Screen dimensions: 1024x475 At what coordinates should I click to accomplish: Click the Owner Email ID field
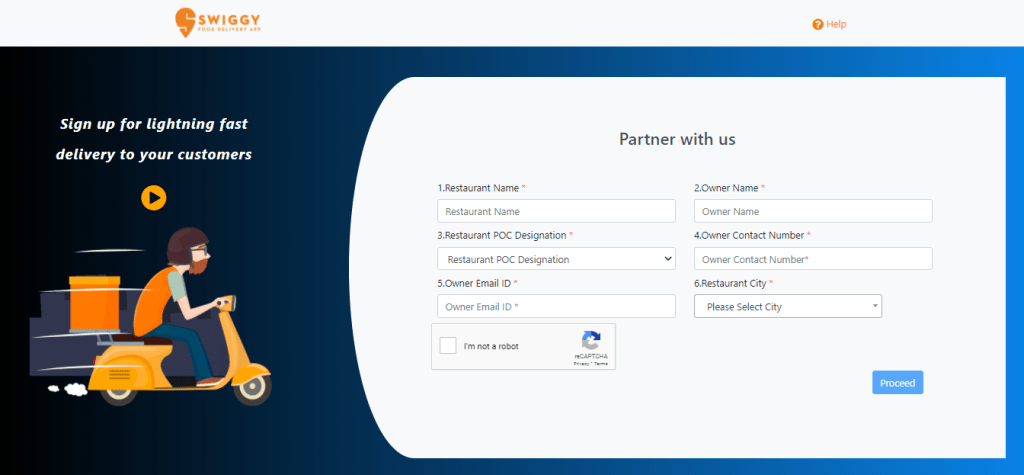coord(556,307)
